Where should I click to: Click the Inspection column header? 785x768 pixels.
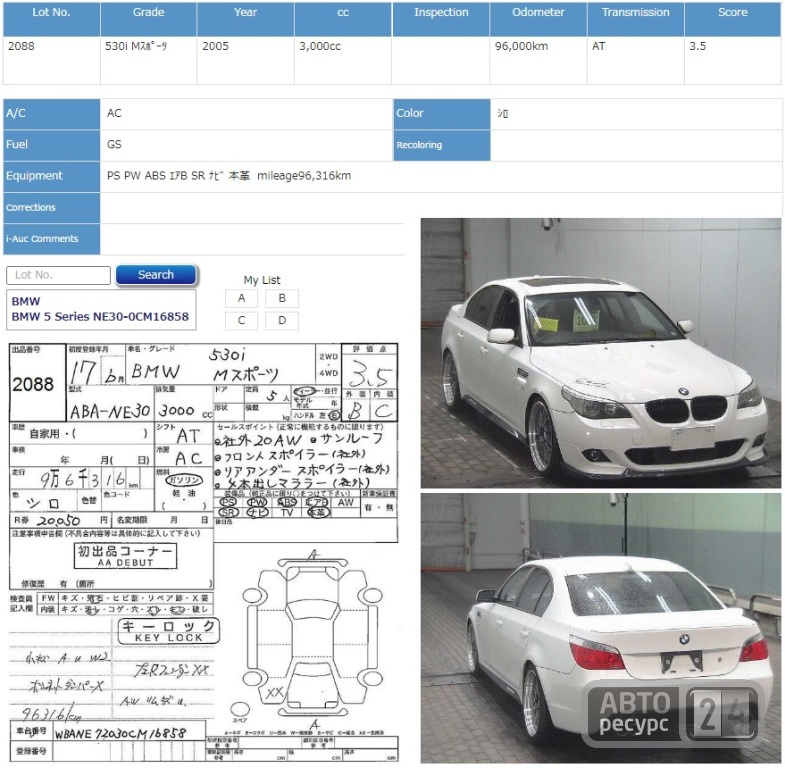coord(441,19)
